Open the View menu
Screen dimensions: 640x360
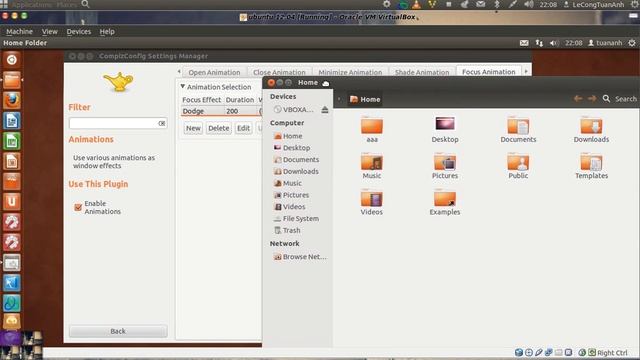click(49, 31)
